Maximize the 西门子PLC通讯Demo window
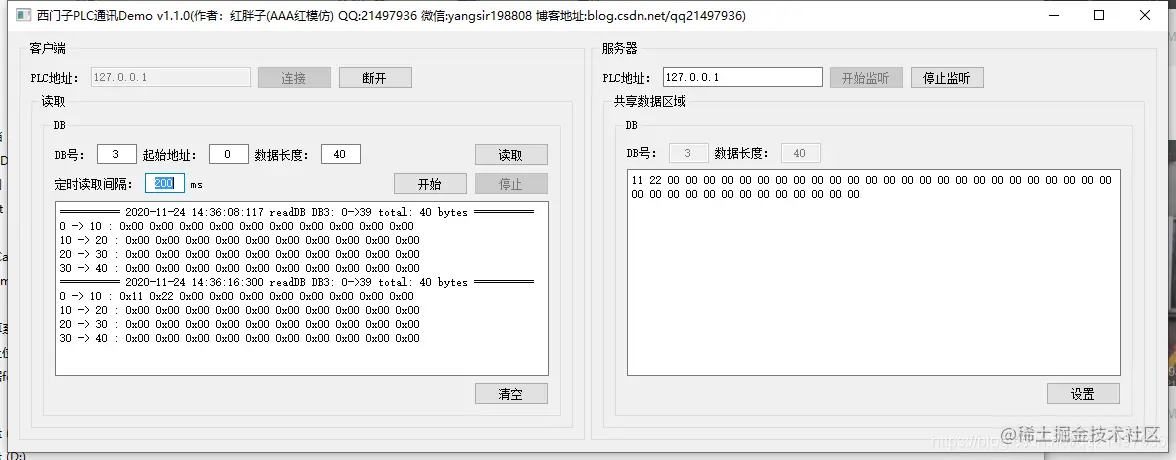The width and height of the screenshot is (1176, 460). click(1099, 15)
